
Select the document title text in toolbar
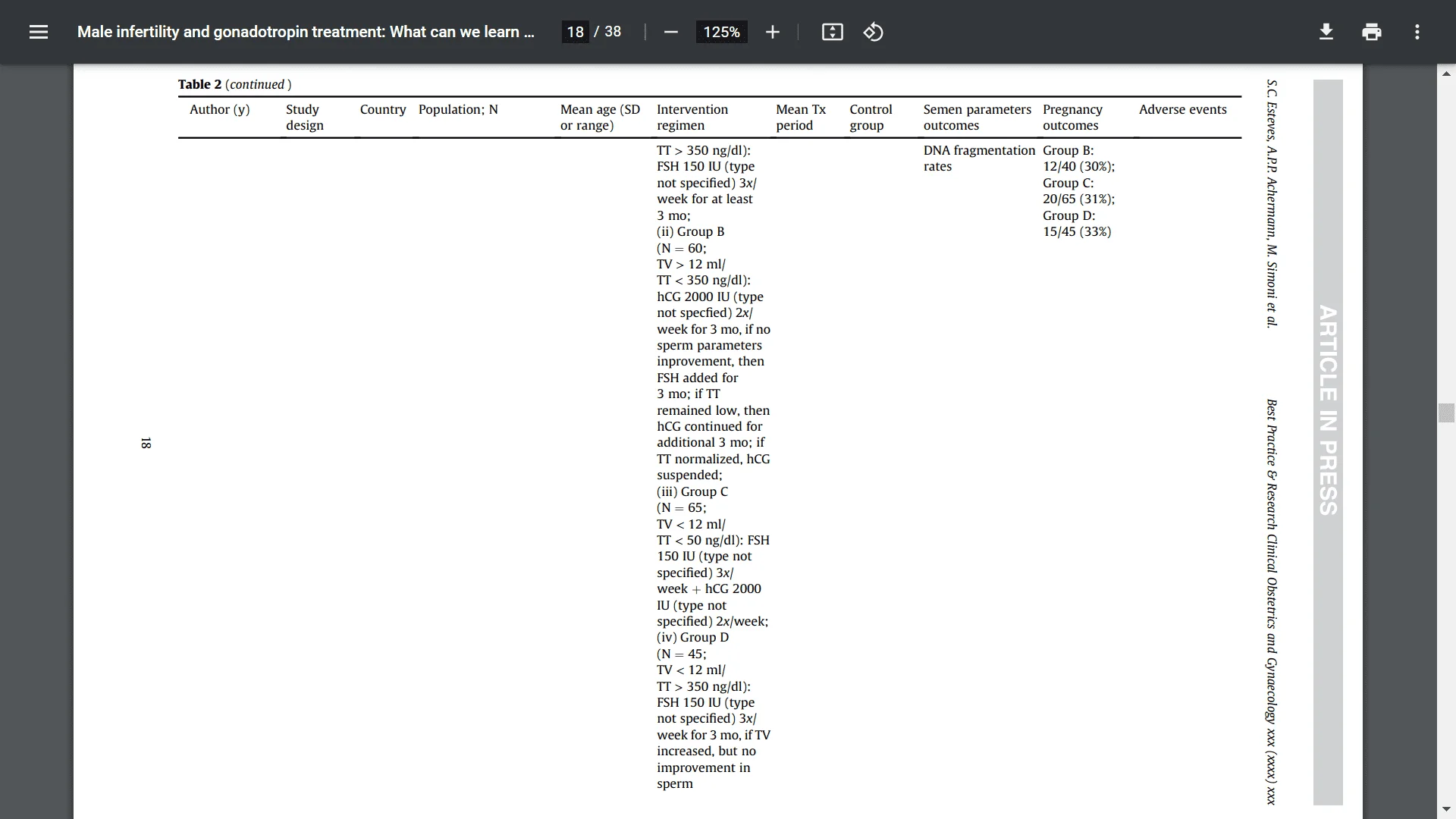(x=306, y=32)
